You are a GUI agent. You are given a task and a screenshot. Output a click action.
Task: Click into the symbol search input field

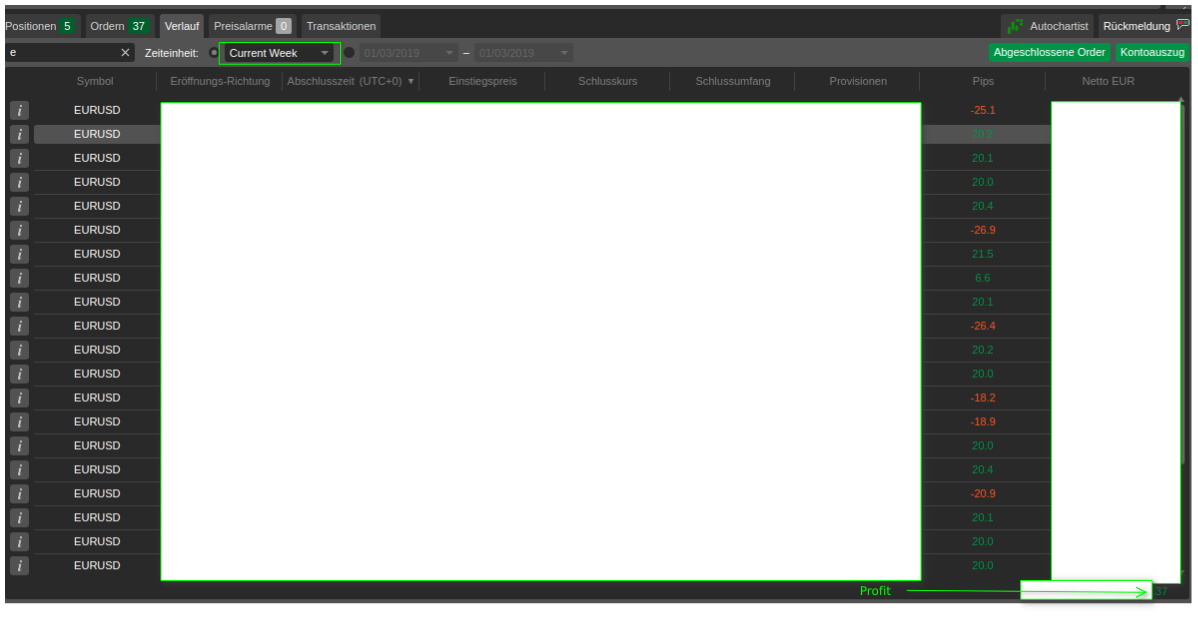point(63,53)
